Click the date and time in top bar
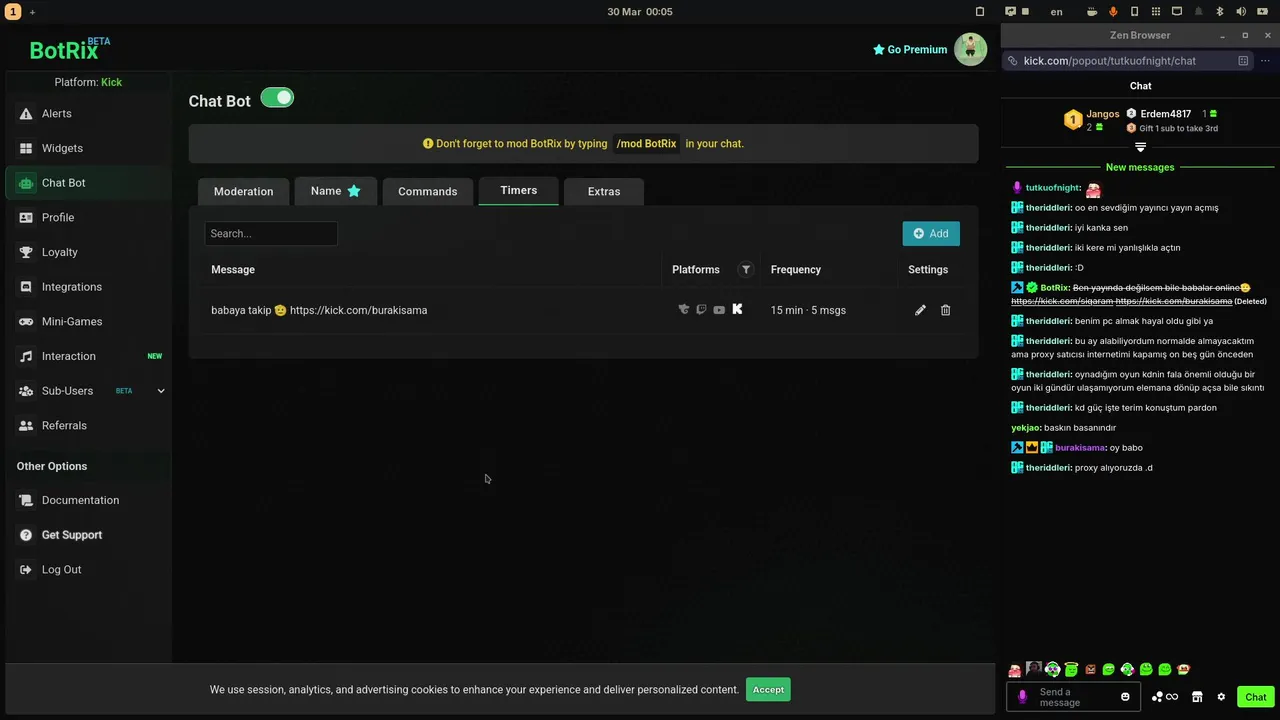1280x720 pixels. click(640, 12)
